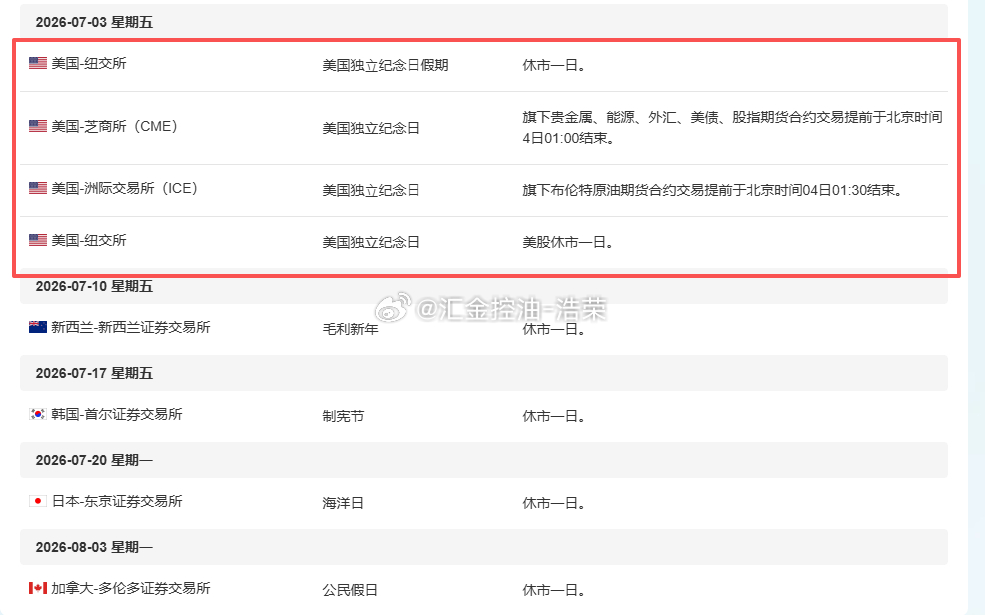This screenshot has height=615, width=985.
Task: Click 休市一日 in the 海洋日 row
Action: point(554,503)
